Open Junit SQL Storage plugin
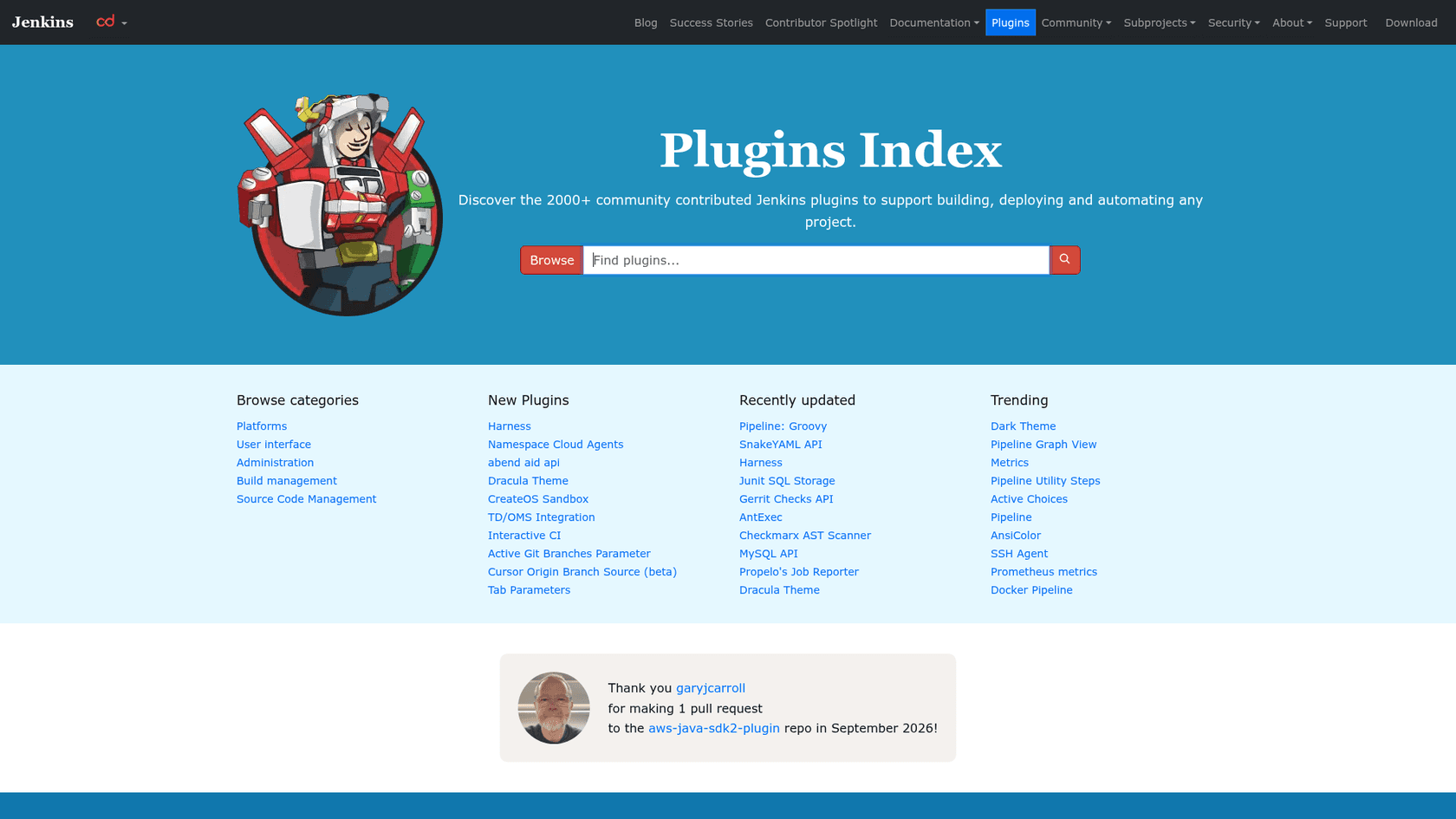Image resolution: width=1456 pixels, height=819 pixels. (x=787, y=481)
